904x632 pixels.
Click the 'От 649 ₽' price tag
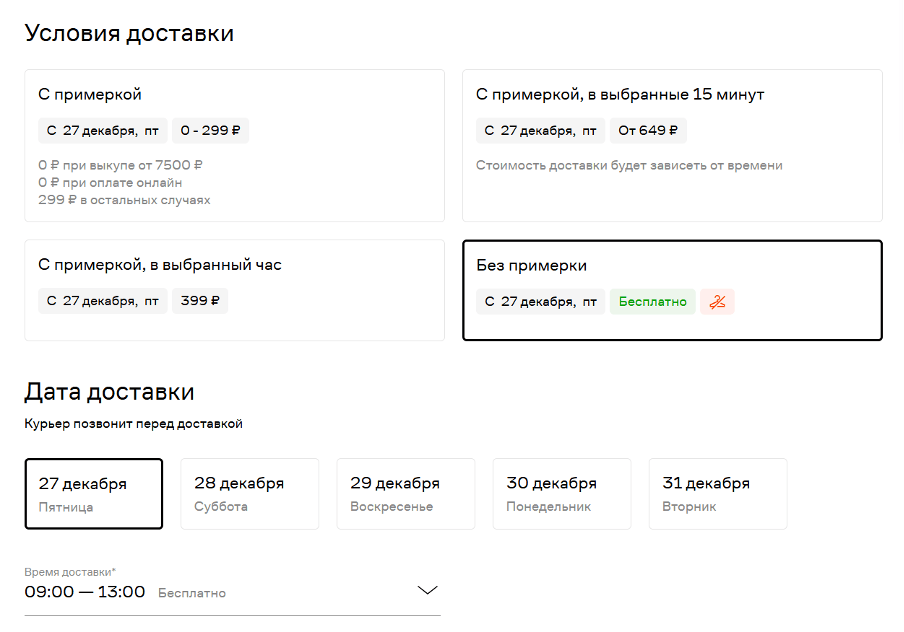[648, 131]
